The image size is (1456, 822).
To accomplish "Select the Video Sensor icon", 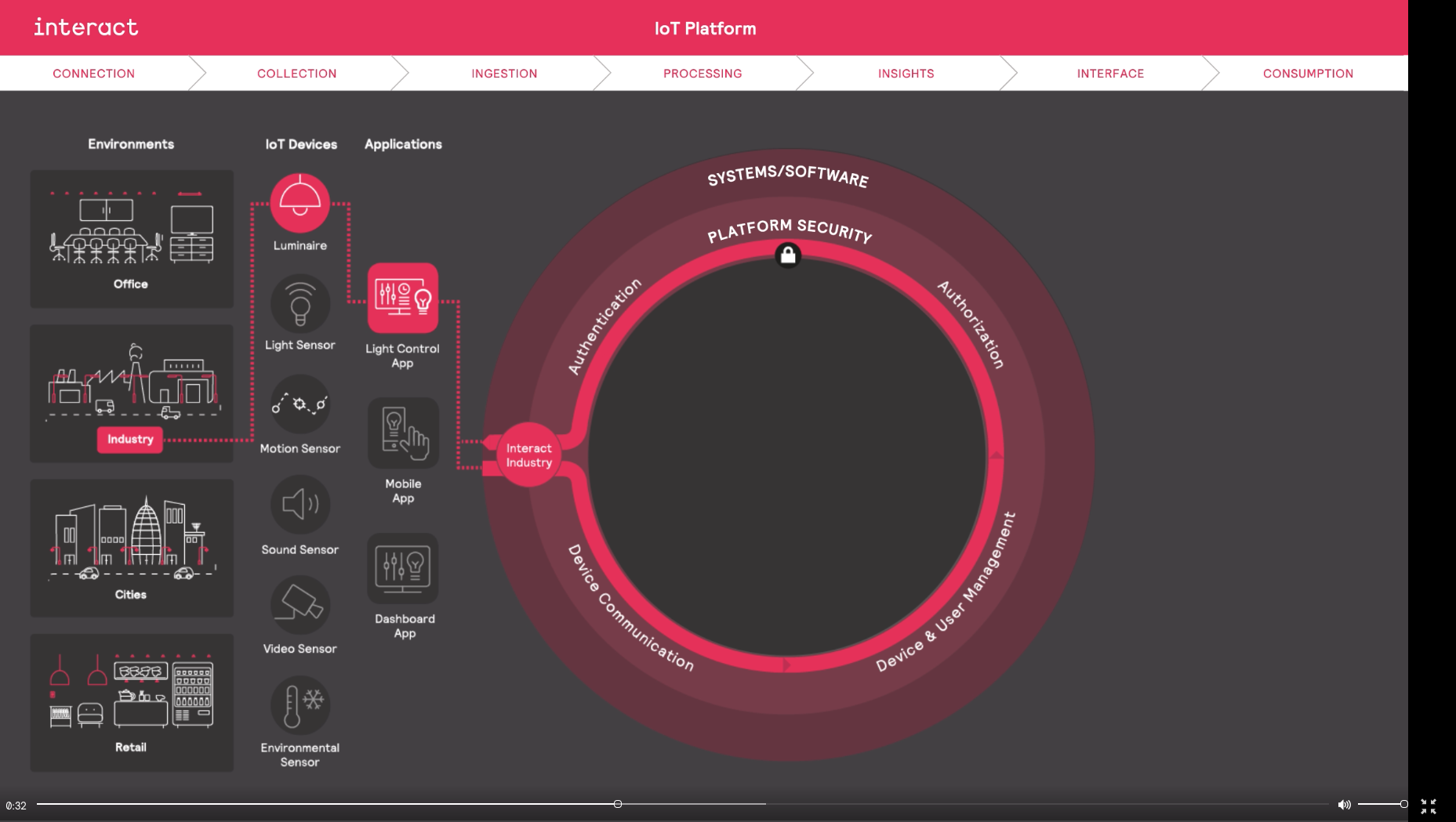I will (x=300, y=605).
